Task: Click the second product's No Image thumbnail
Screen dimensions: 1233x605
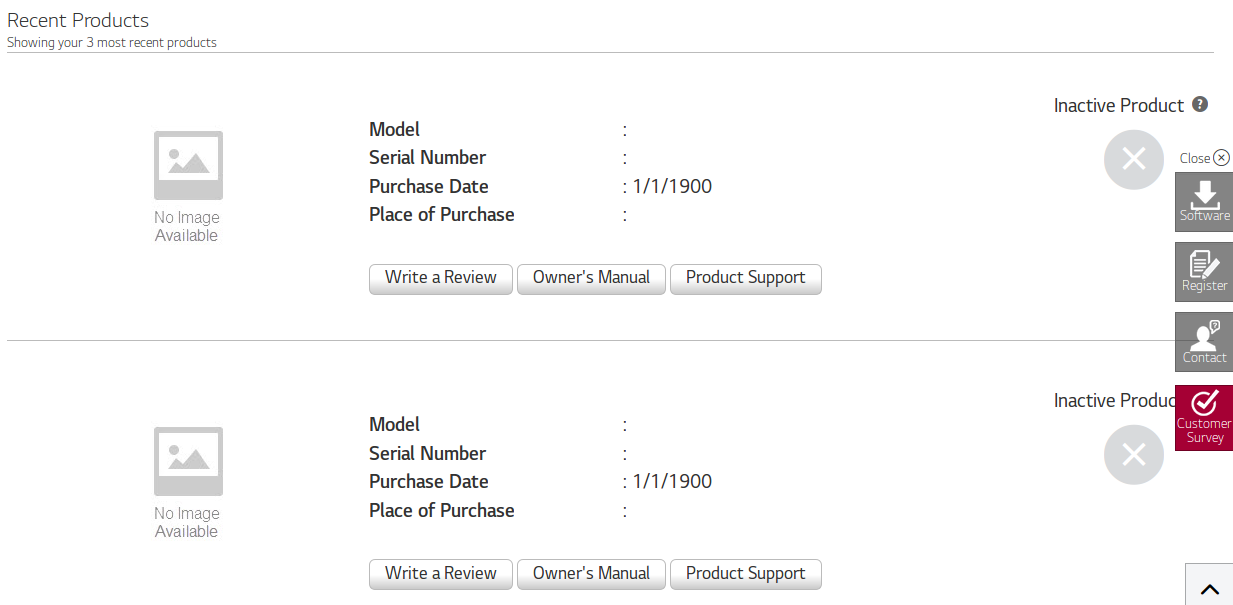Action: coord(188,462)
